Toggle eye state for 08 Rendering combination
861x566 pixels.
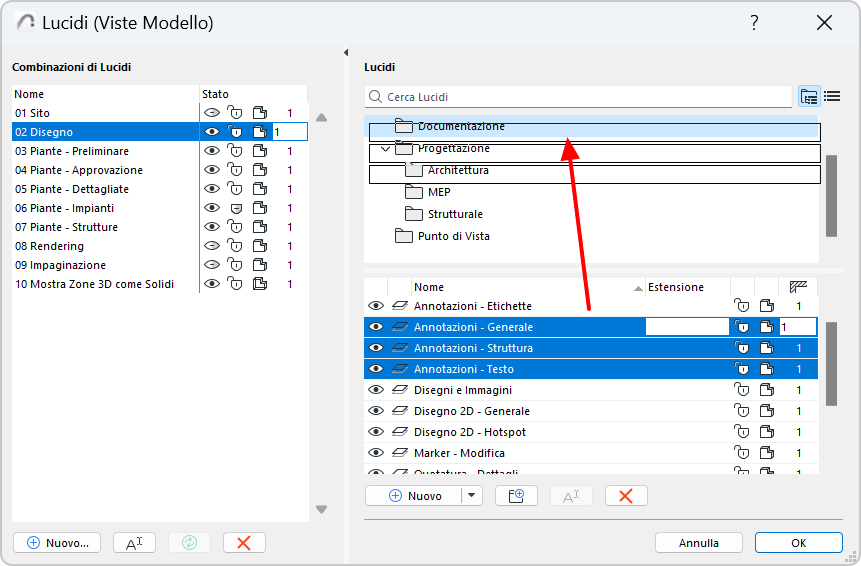[211, 246]
